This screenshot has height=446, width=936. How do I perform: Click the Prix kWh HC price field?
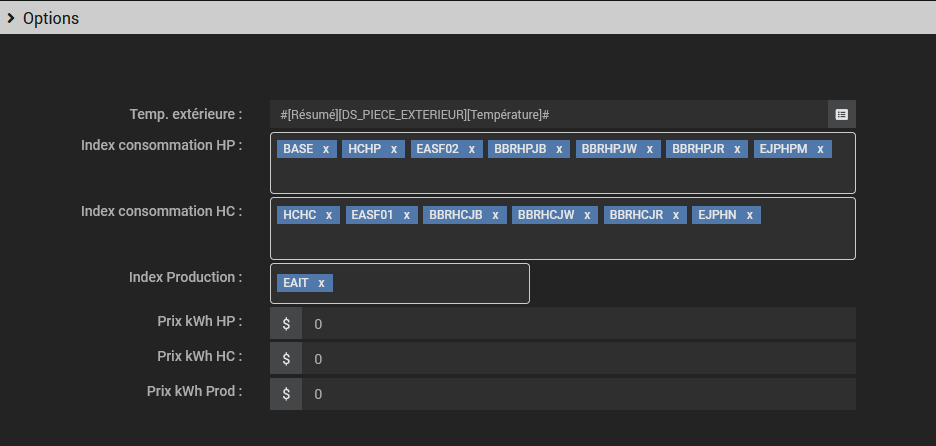[x=578, y=359]
